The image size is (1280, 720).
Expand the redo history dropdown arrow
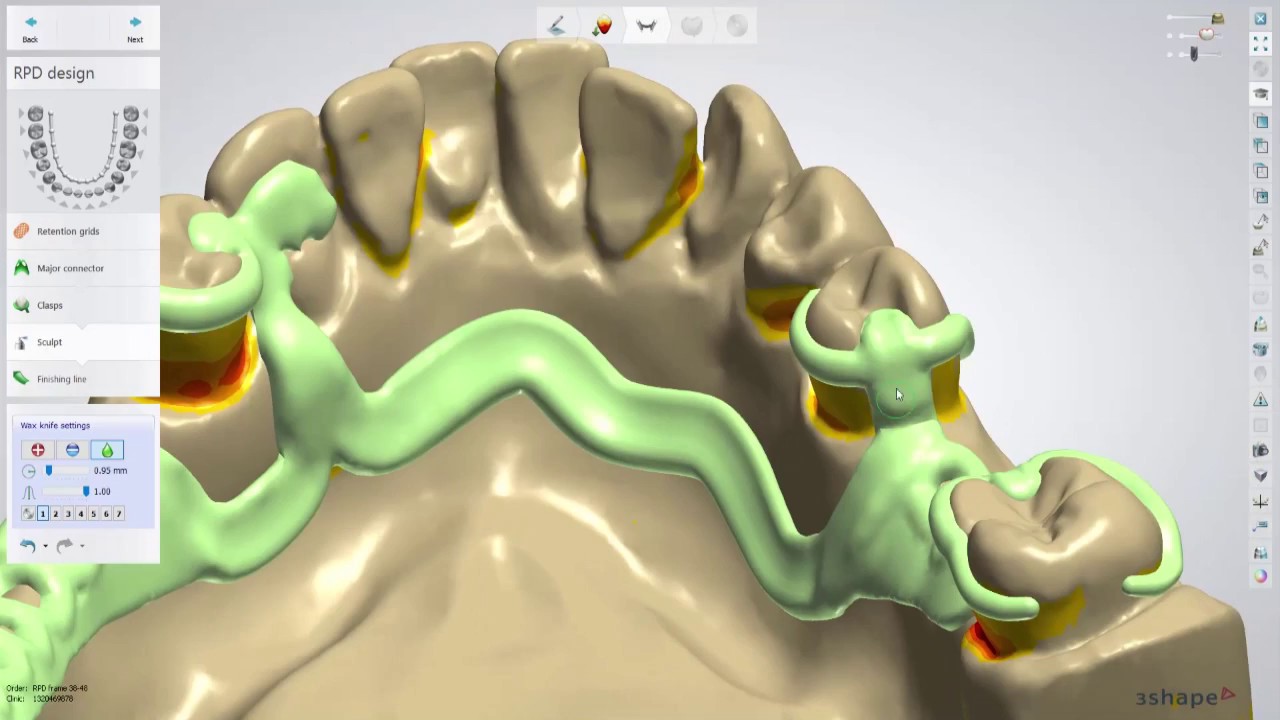[x=82, y=546]
